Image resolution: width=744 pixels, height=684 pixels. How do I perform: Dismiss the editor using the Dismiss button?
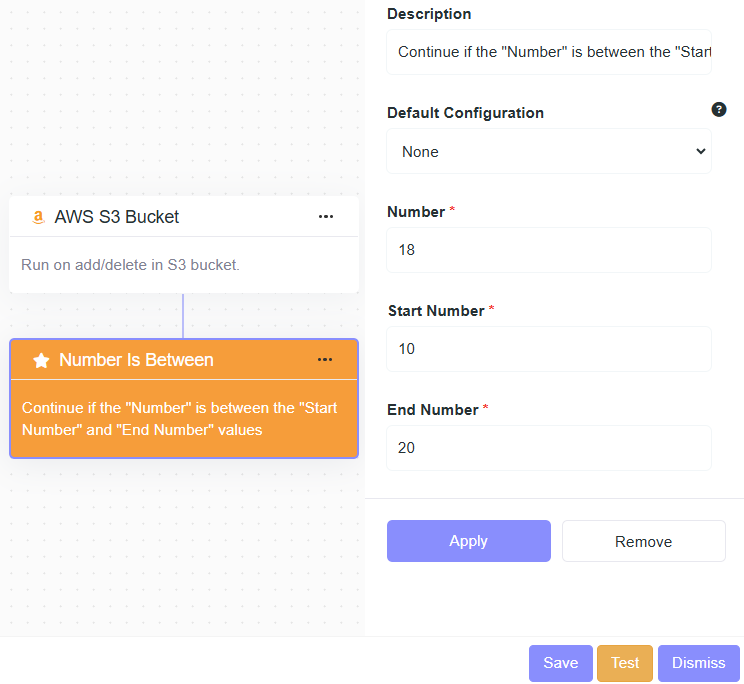click(x=698, y=663)
